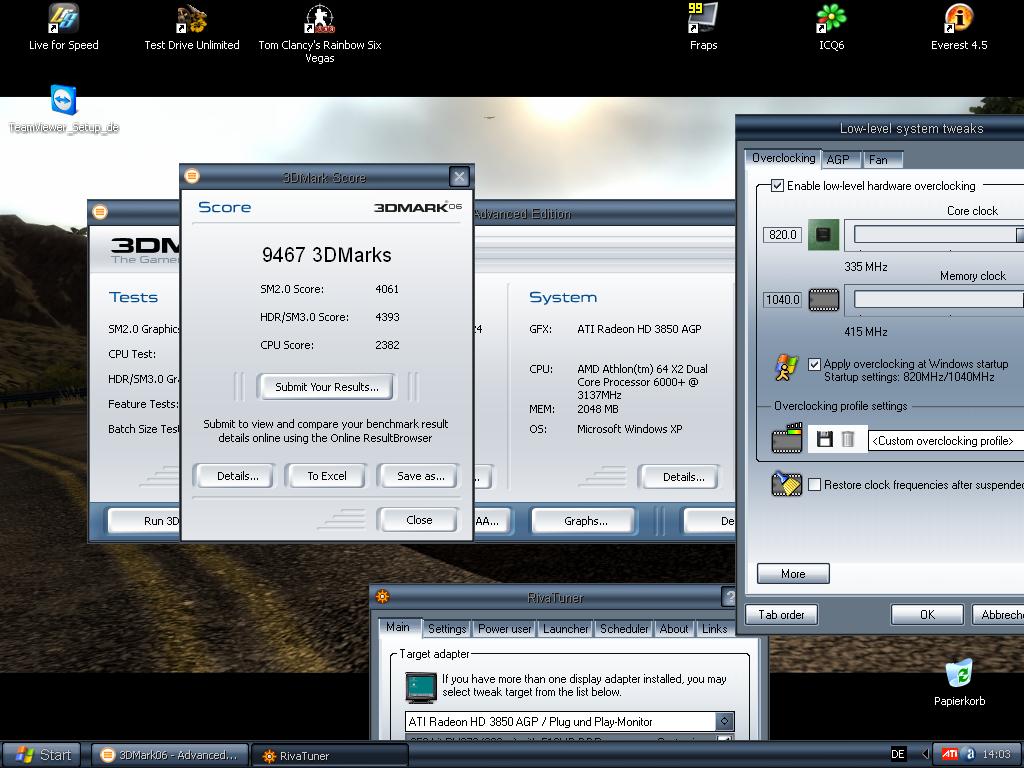1024x768 pixels.
Task: Click the ATI tray icon in the taskbar
Action: click(949, 754)
